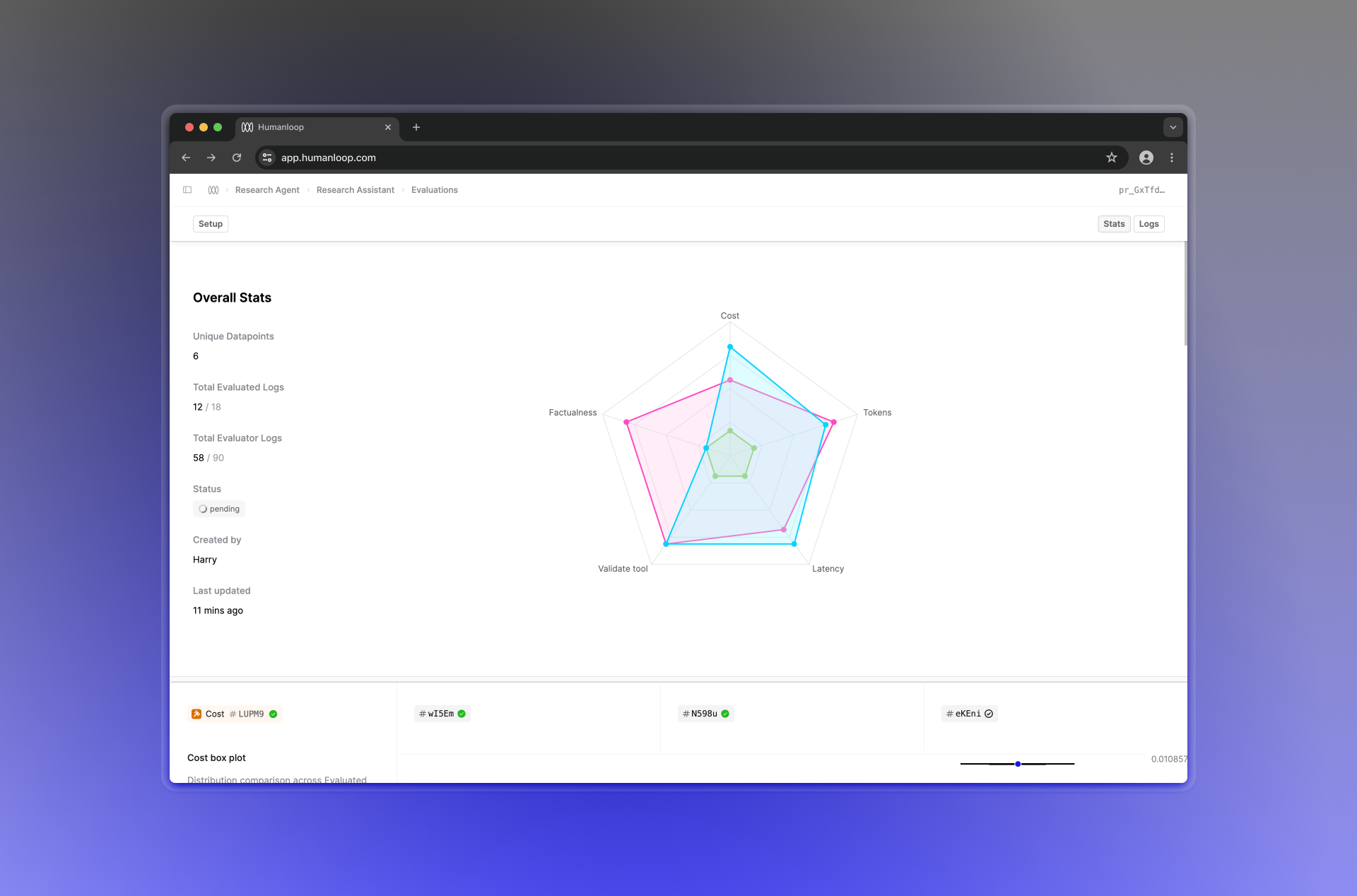Expand the tab search dropdown arrow
The image size is (1357, 896).
pos(1173,127)
